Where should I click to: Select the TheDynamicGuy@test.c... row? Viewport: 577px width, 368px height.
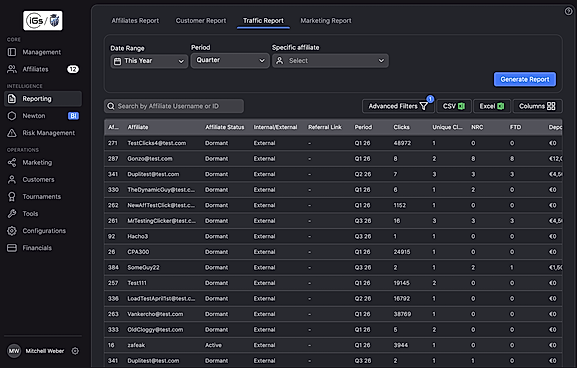[333, 190]
